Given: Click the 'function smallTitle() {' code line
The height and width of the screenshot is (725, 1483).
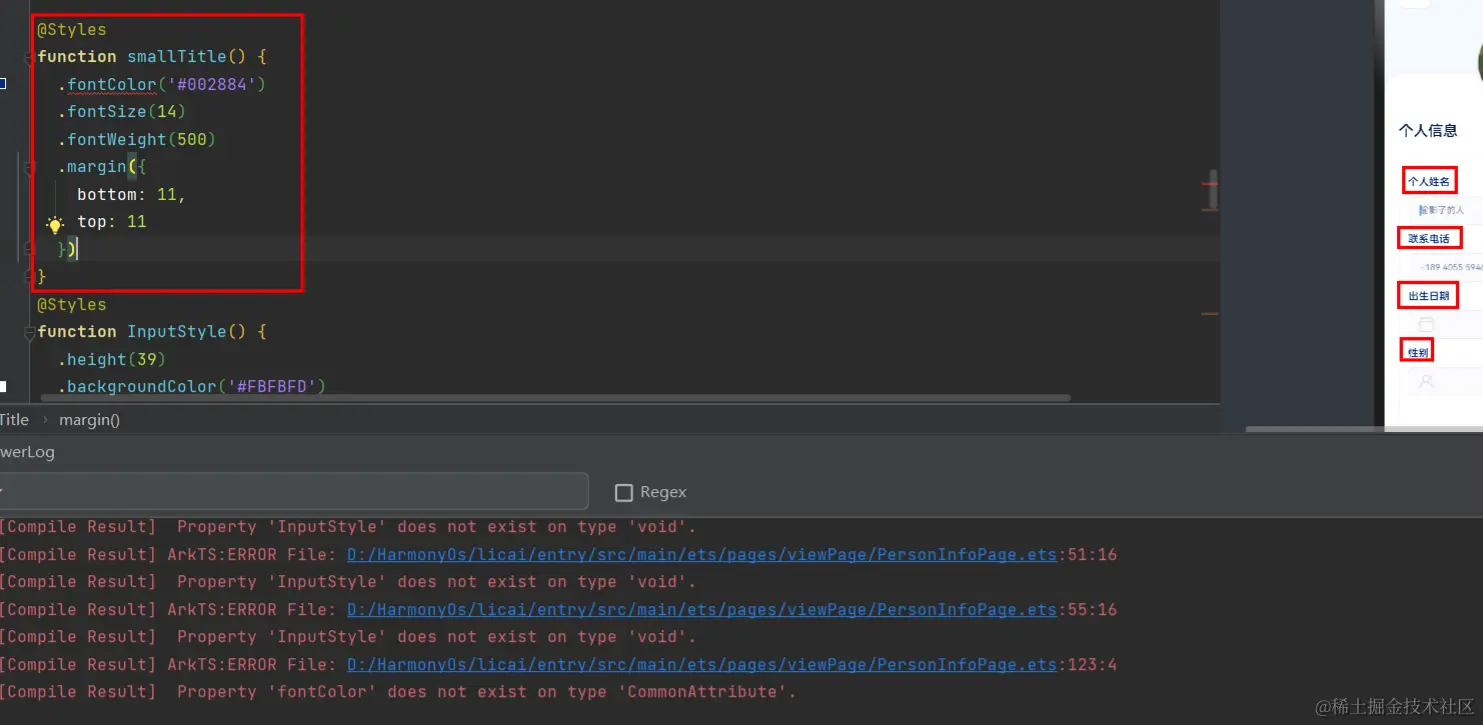Looking at the screenshot, I should 152,57.
